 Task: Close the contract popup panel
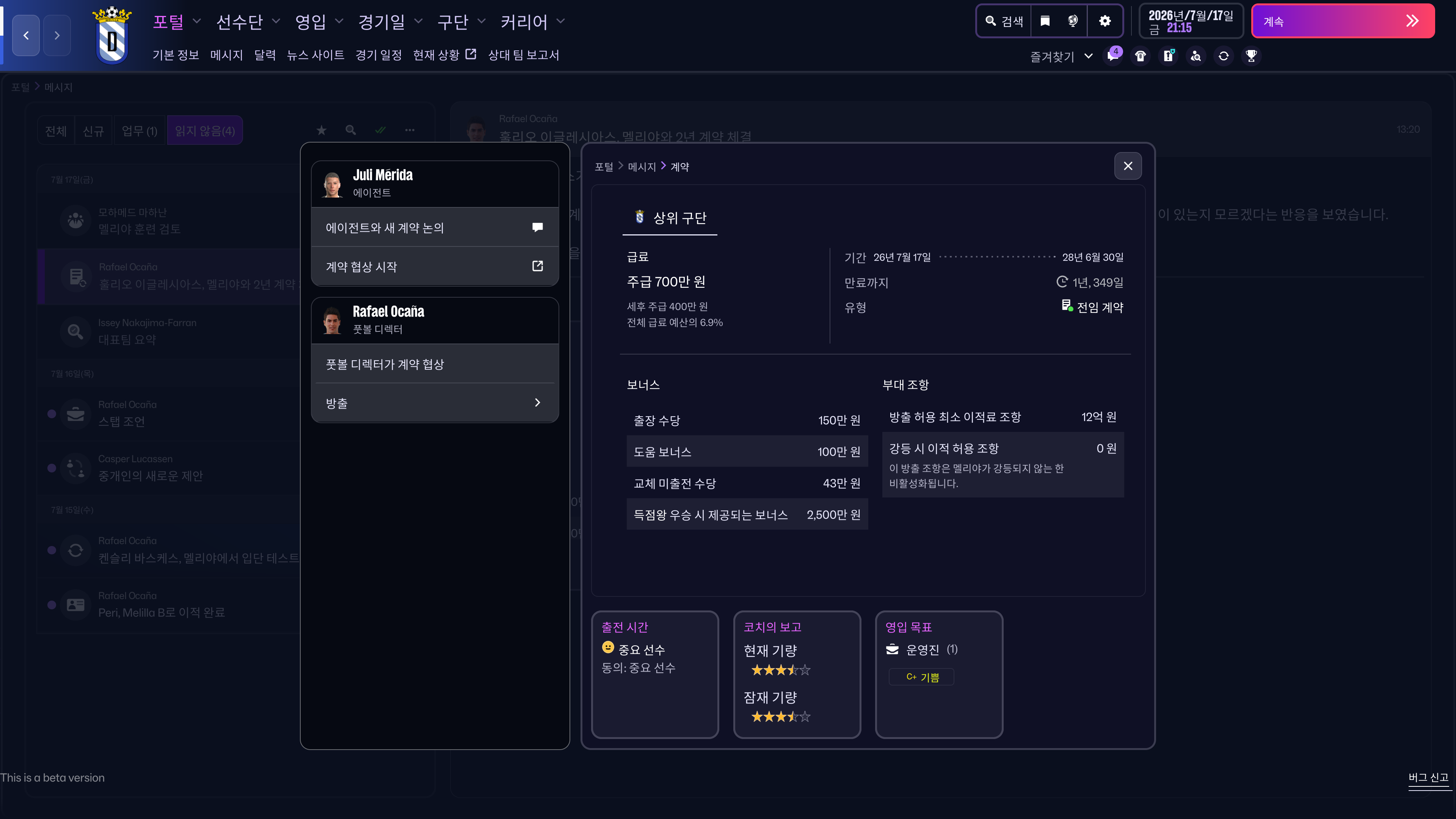tap(1128, 166)
